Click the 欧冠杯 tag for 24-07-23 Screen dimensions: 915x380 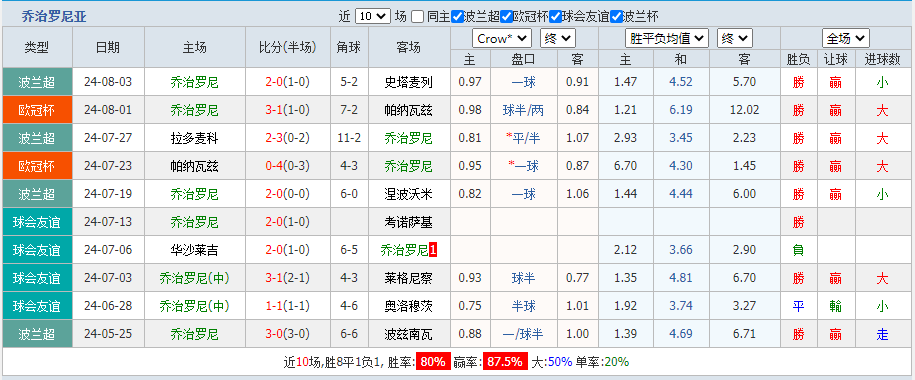(37, 166)
